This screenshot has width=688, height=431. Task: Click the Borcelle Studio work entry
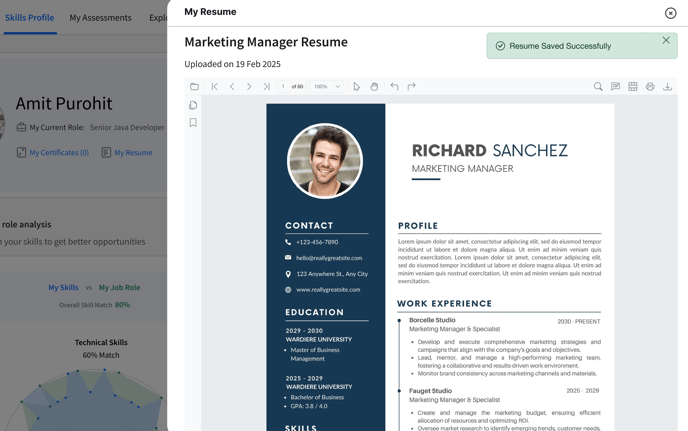[432, 320]
